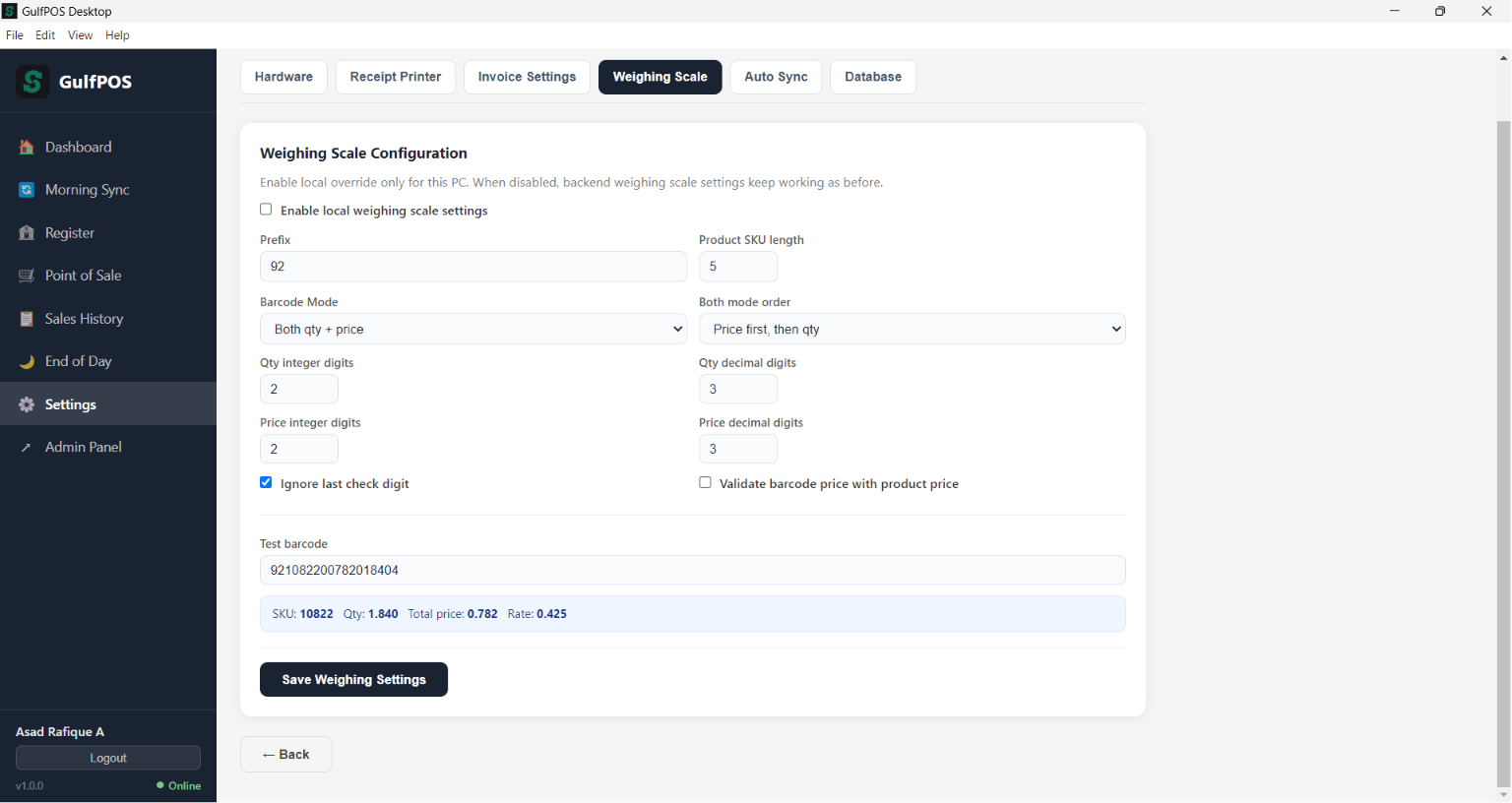This screenshot has width=1512, height=803.
Task: Enable local weighing scale settings checkbox
Action: 266,210
